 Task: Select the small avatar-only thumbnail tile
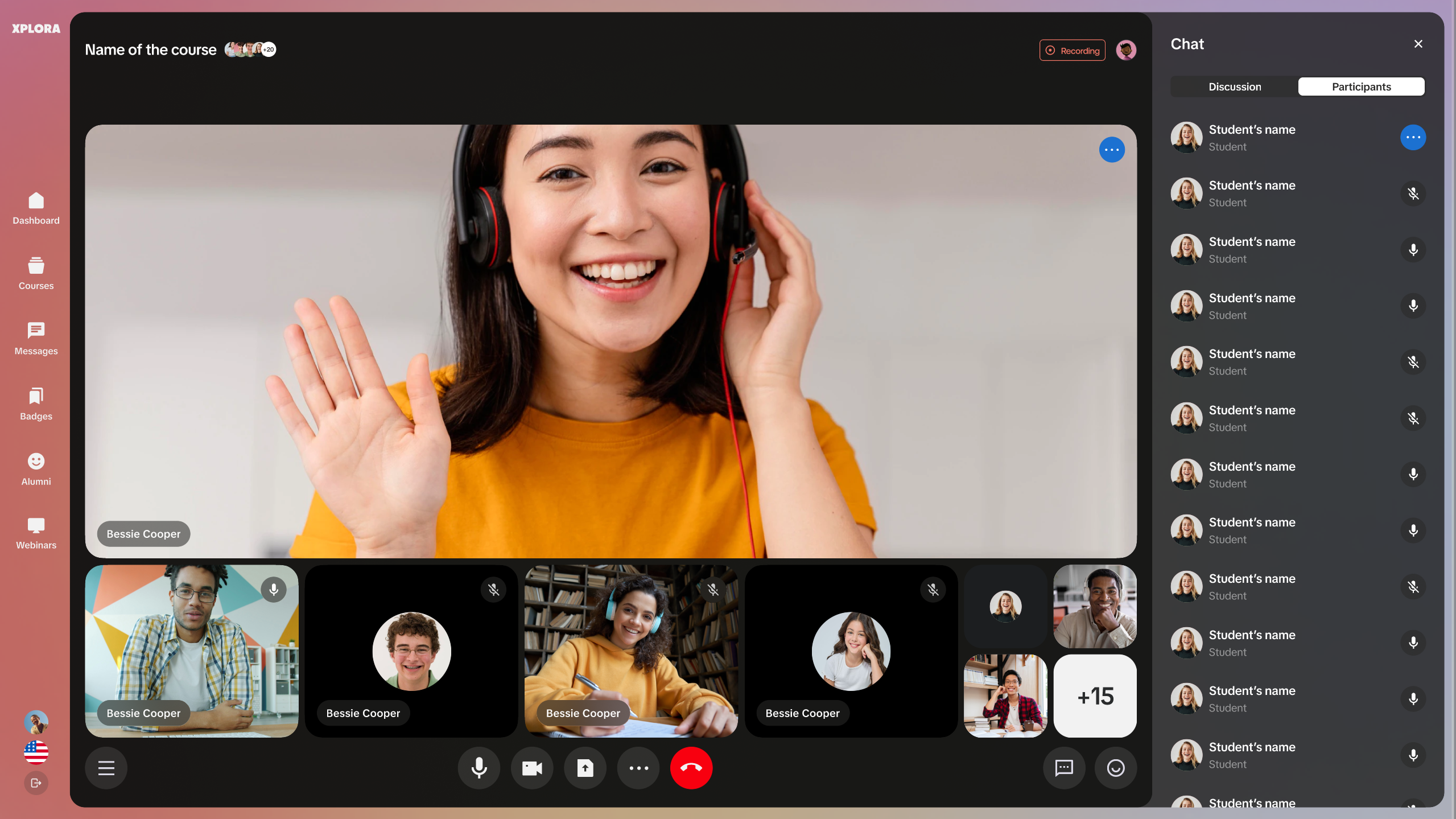click(1005, 606)
